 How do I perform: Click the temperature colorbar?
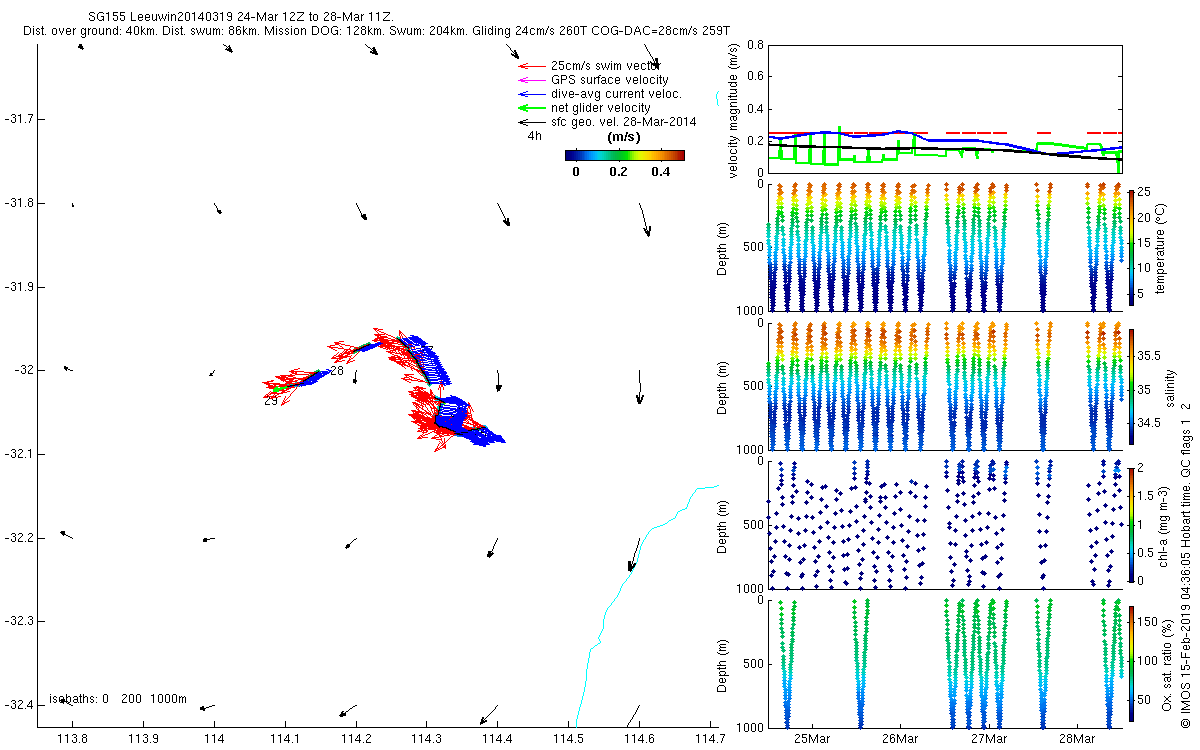(x=1132, y=245)
